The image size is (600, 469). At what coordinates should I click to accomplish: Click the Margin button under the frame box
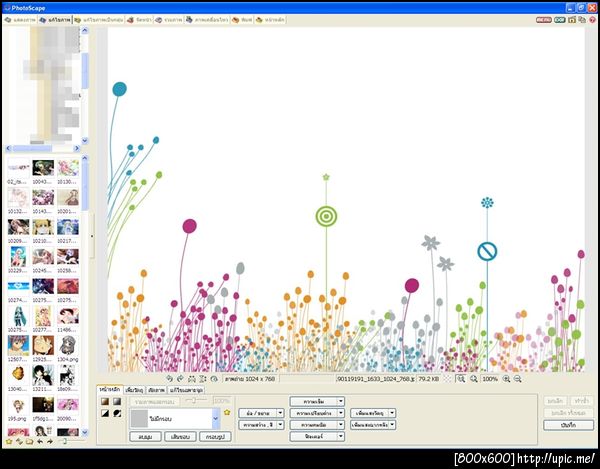(x=180, y=436)
